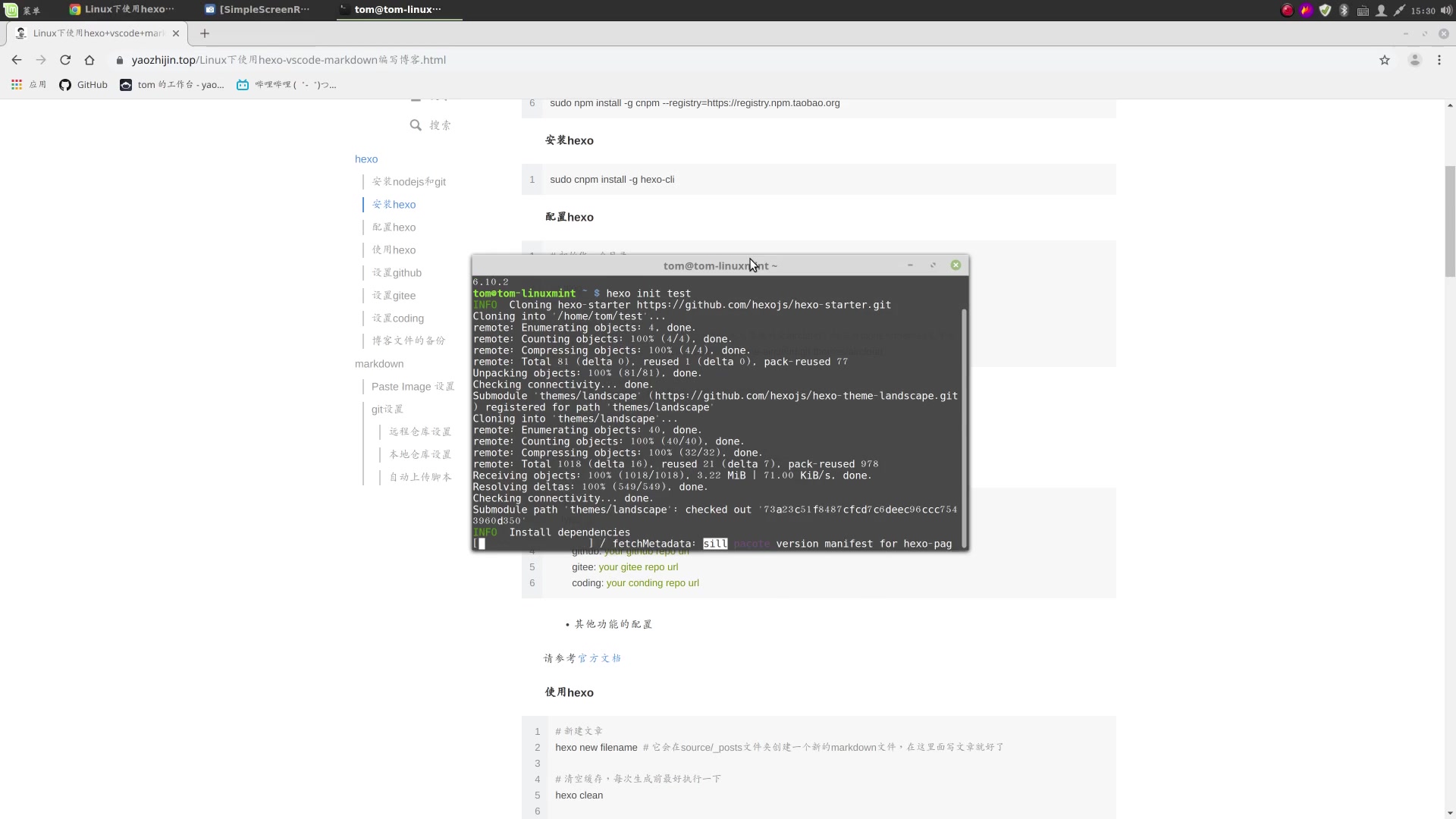Open the Apps bookmark shortcut
The image size is (1456, 819).
point(28,85)
